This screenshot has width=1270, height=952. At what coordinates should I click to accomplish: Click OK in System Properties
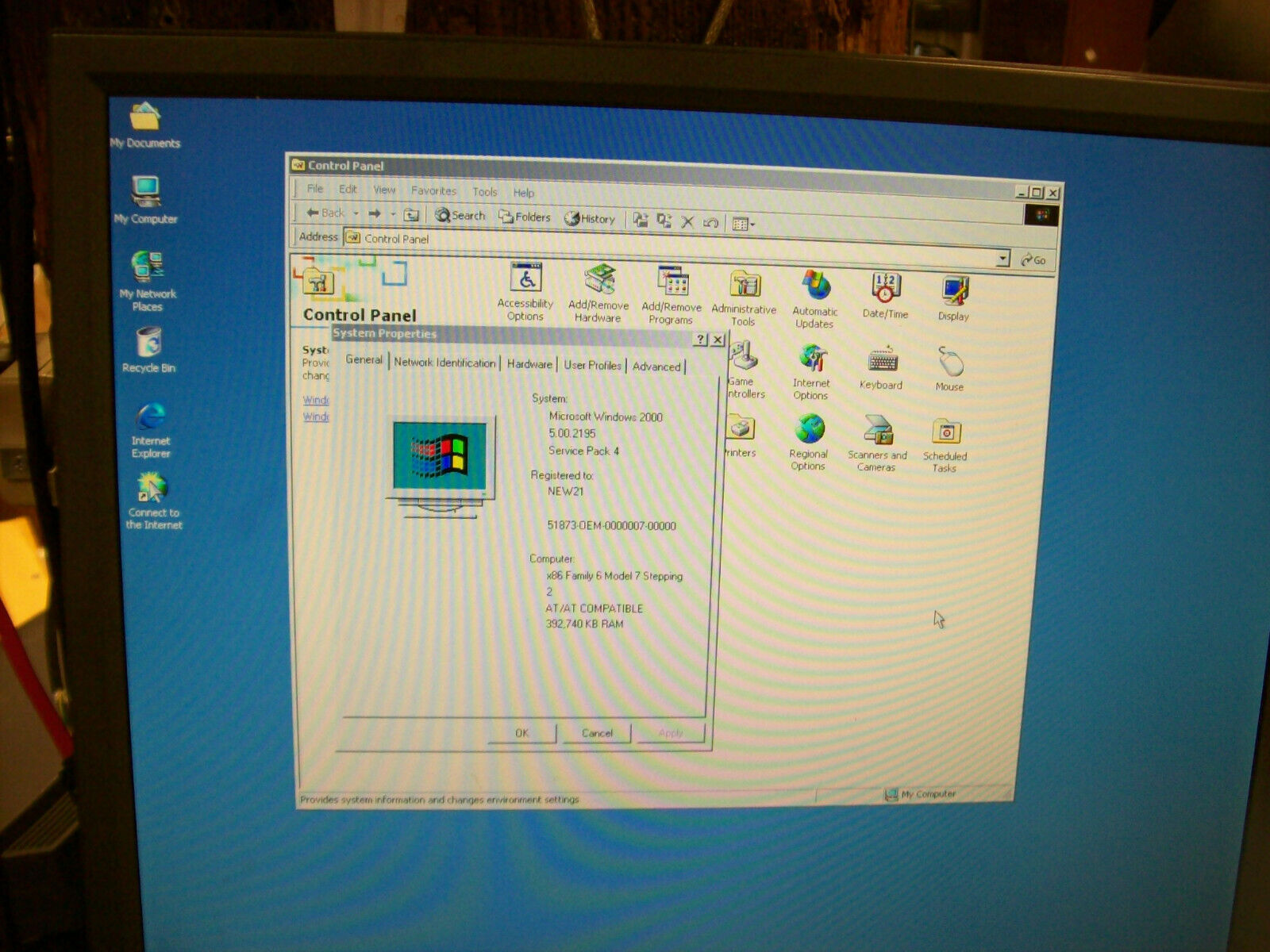tap(521, 733)
